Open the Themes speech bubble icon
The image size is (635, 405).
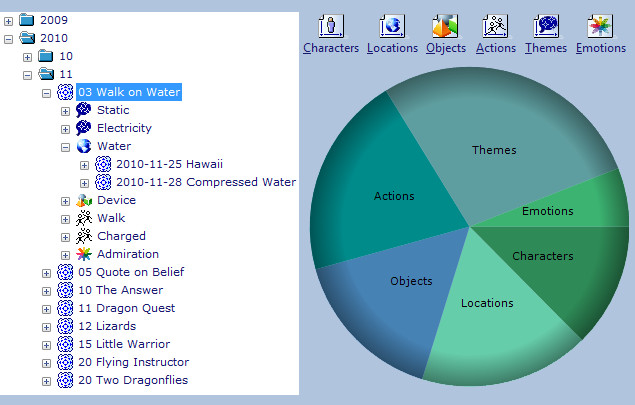pyautogui.click(x=546, y=26)
